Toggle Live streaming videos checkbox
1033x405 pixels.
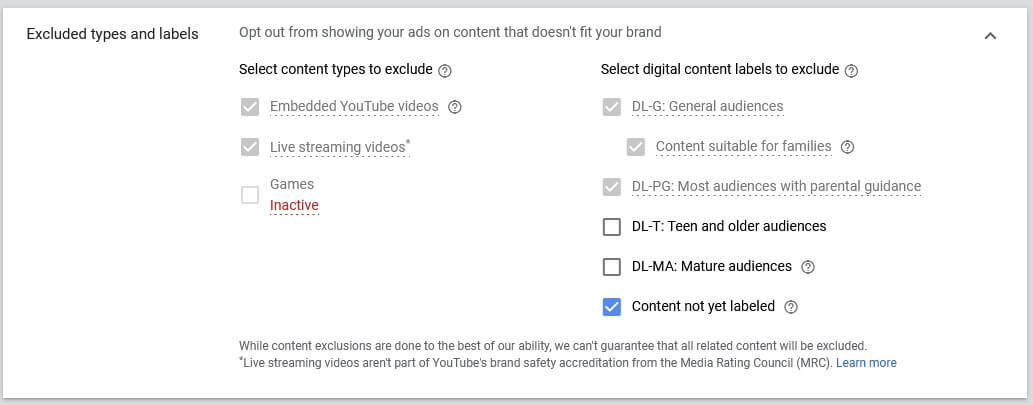click(x=250, y=147)
